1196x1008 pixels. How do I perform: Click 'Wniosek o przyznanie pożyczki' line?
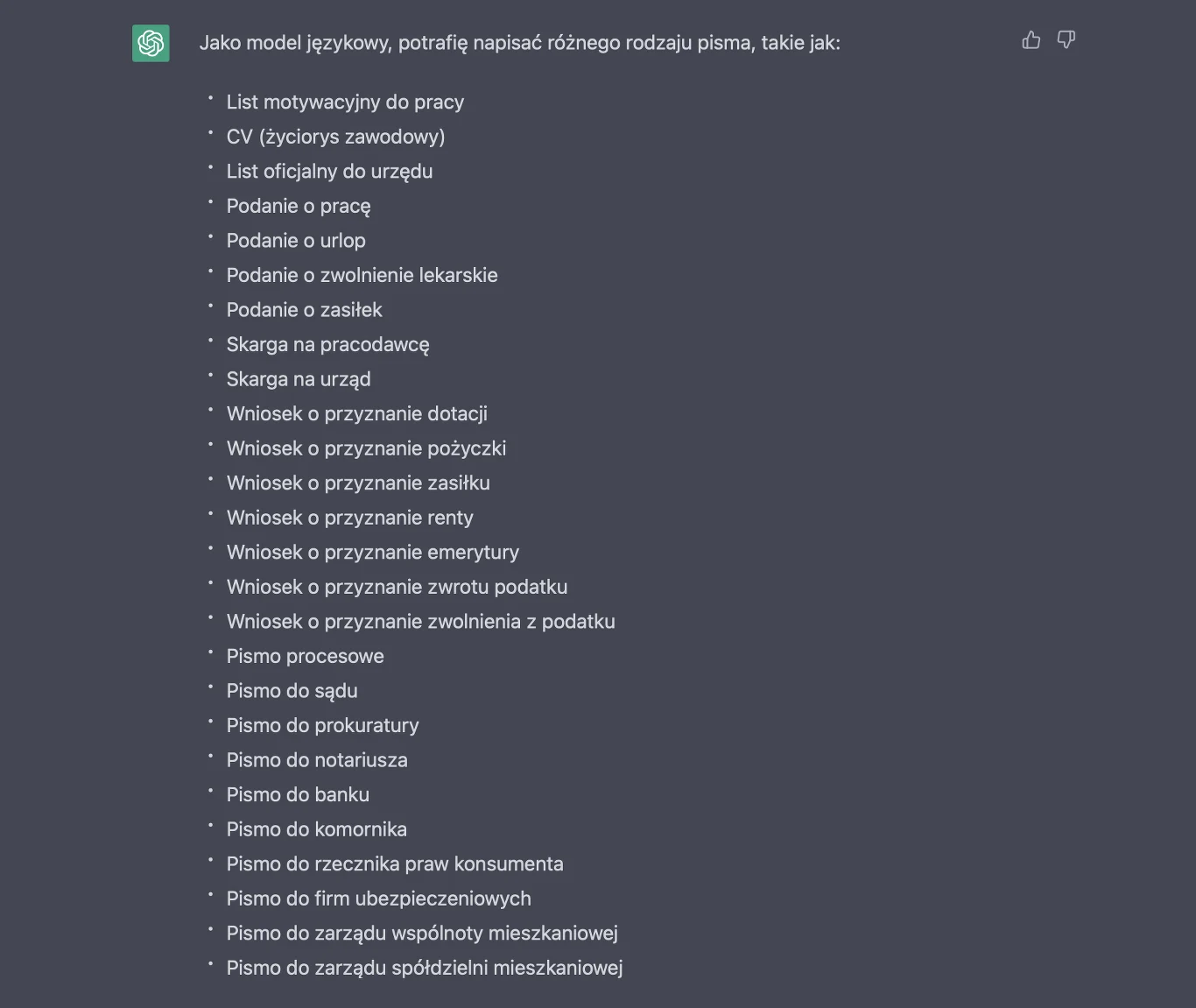click(366, 448)
